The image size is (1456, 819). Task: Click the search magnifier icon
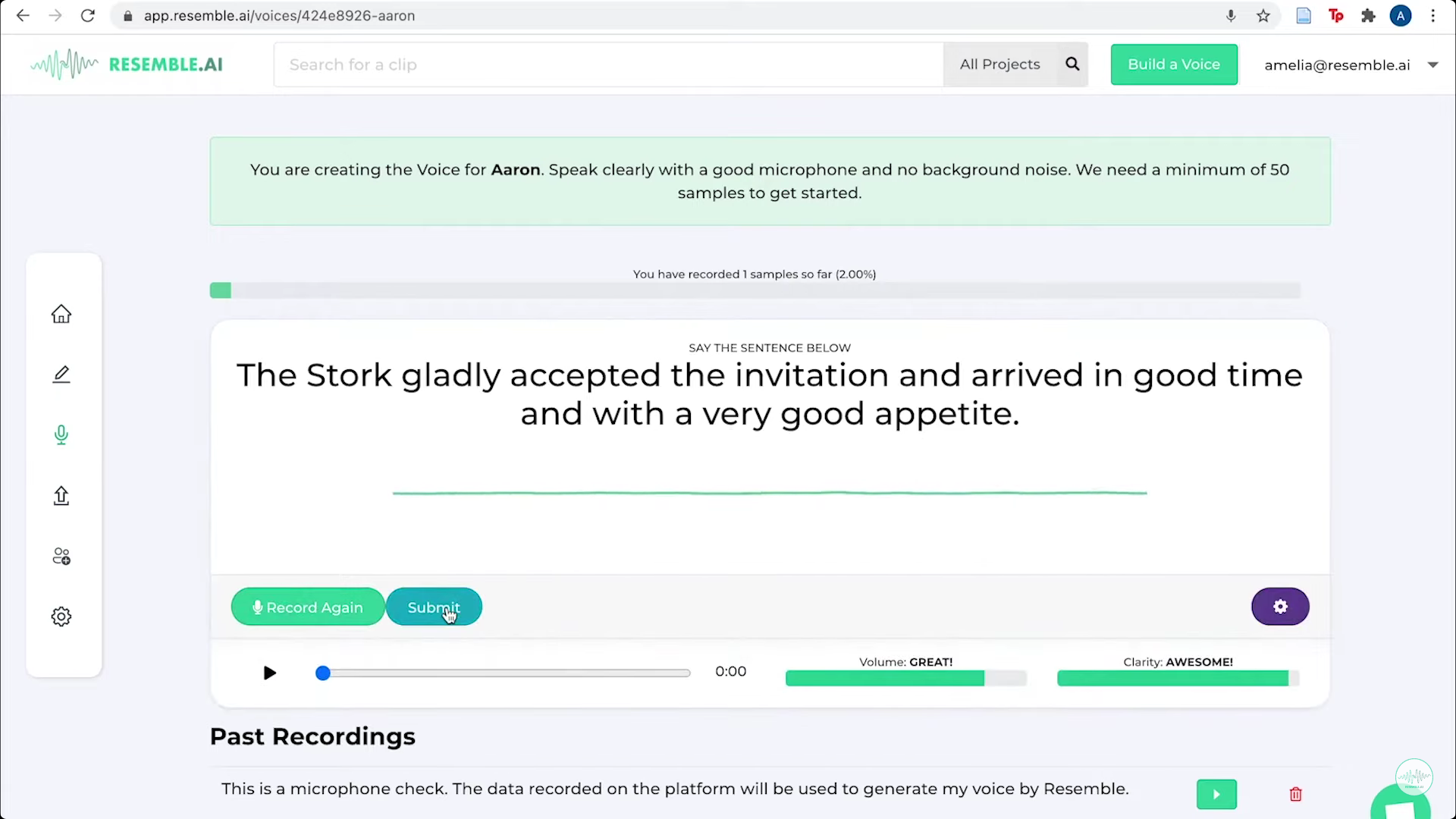tap(1072, 64)
